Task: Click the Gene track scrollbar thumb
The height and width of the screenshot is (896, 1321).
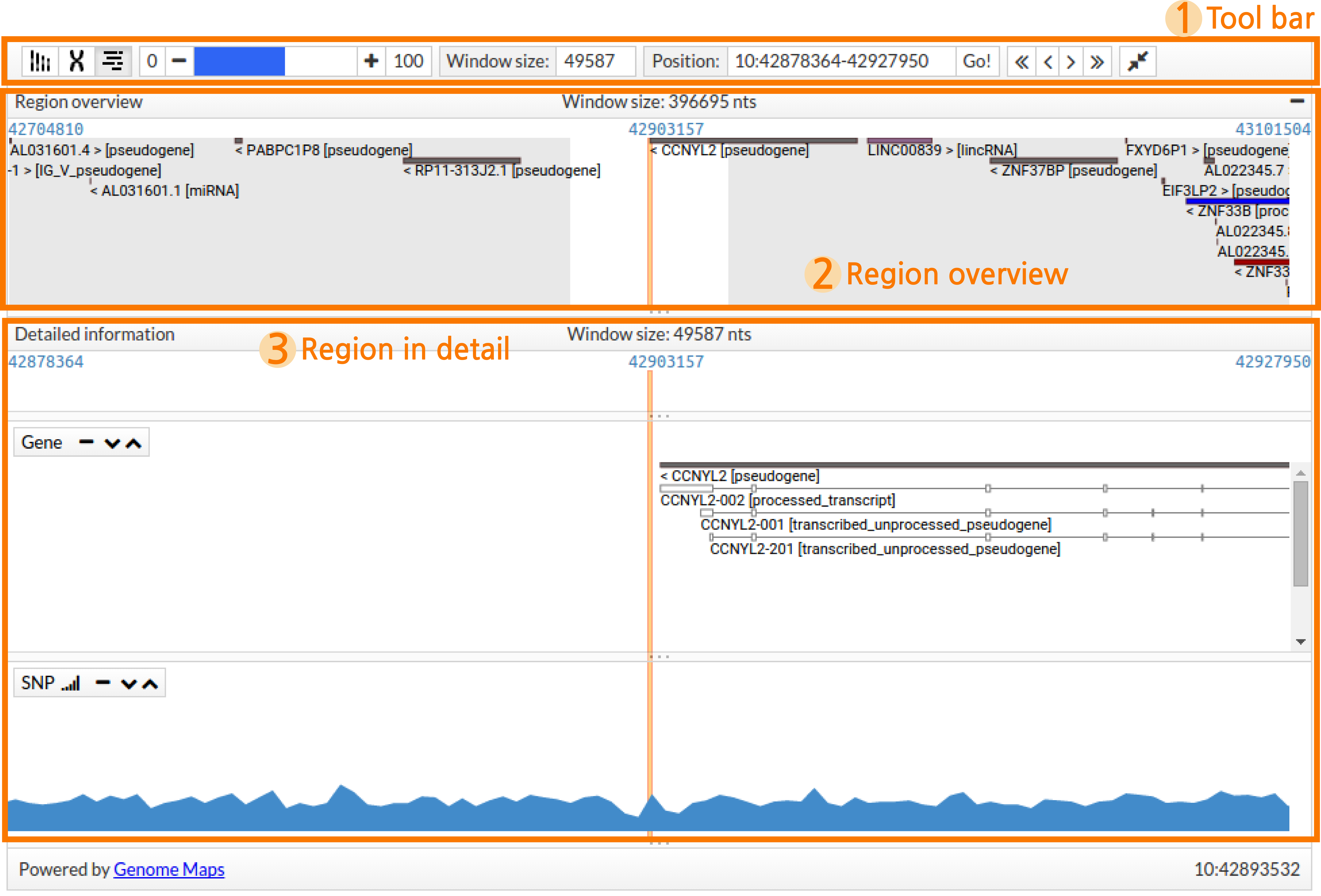Action: coord(1301,534)
